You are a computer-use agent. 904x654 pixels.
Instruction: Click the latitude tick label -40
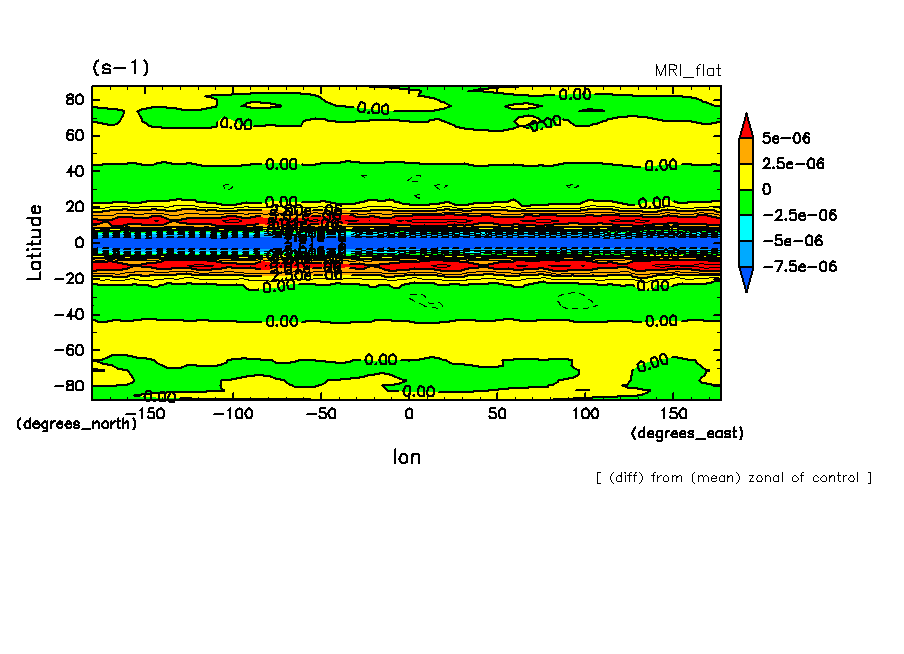pyautogui.click(x=69, y=315)
